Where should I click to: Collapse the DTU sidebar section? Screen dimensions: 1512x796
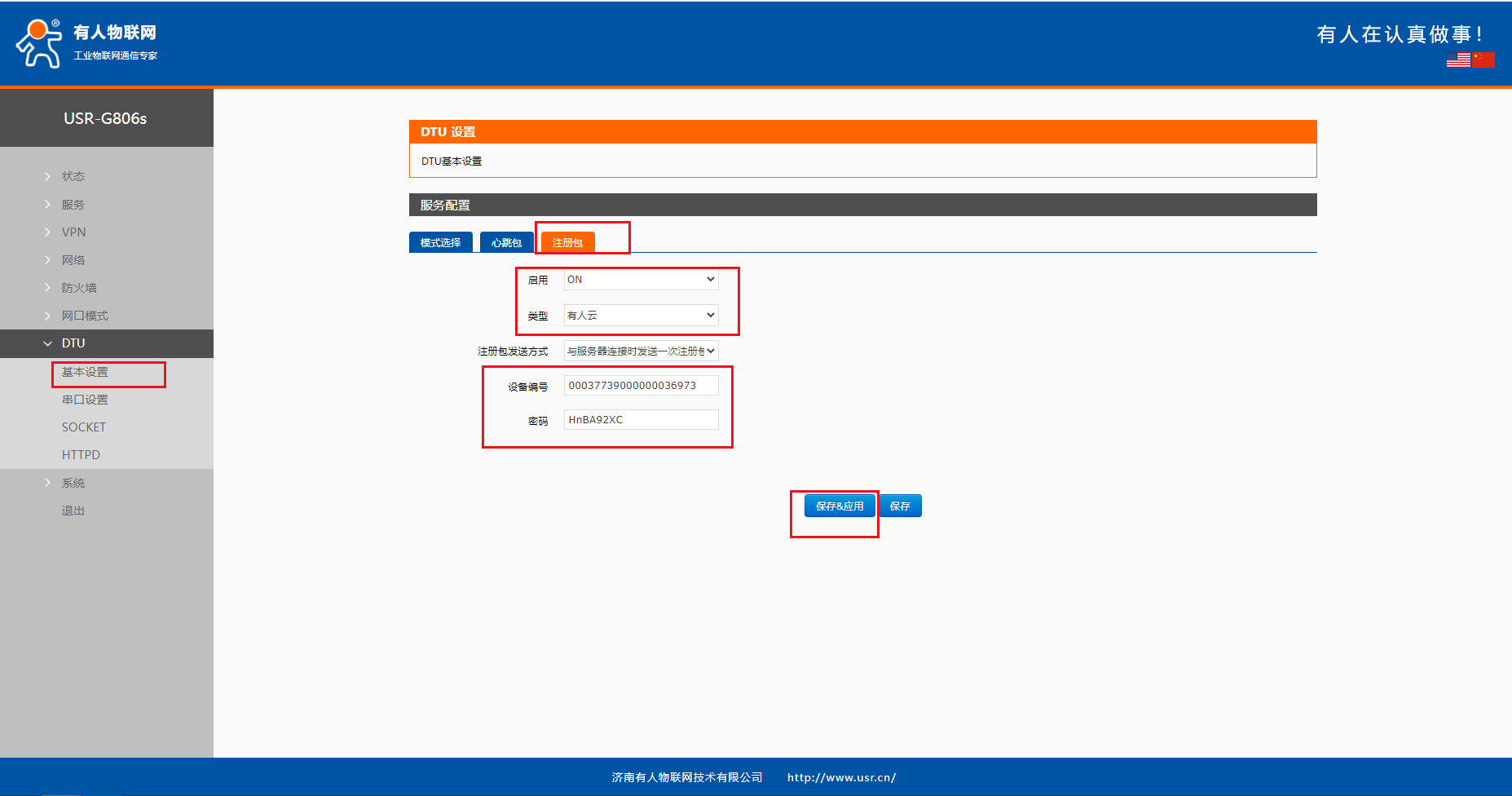tap(73, 343)
